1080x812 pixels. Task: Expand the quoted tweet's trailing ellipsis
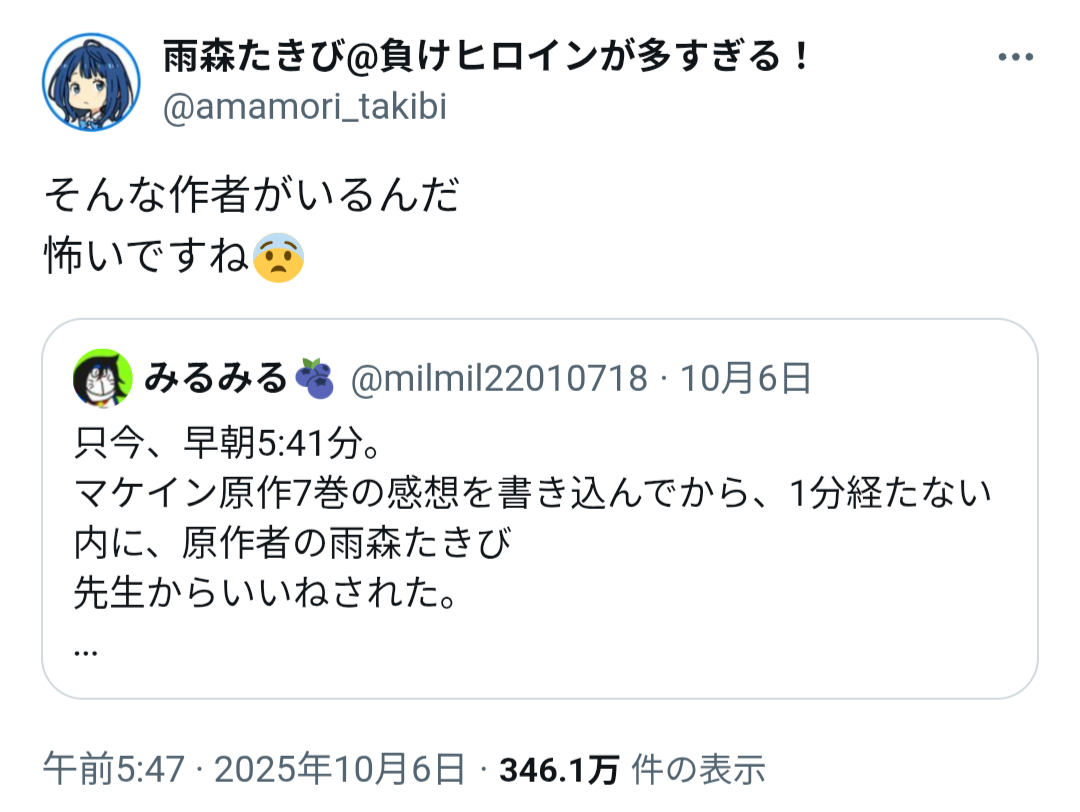click(x=86, y=648)
